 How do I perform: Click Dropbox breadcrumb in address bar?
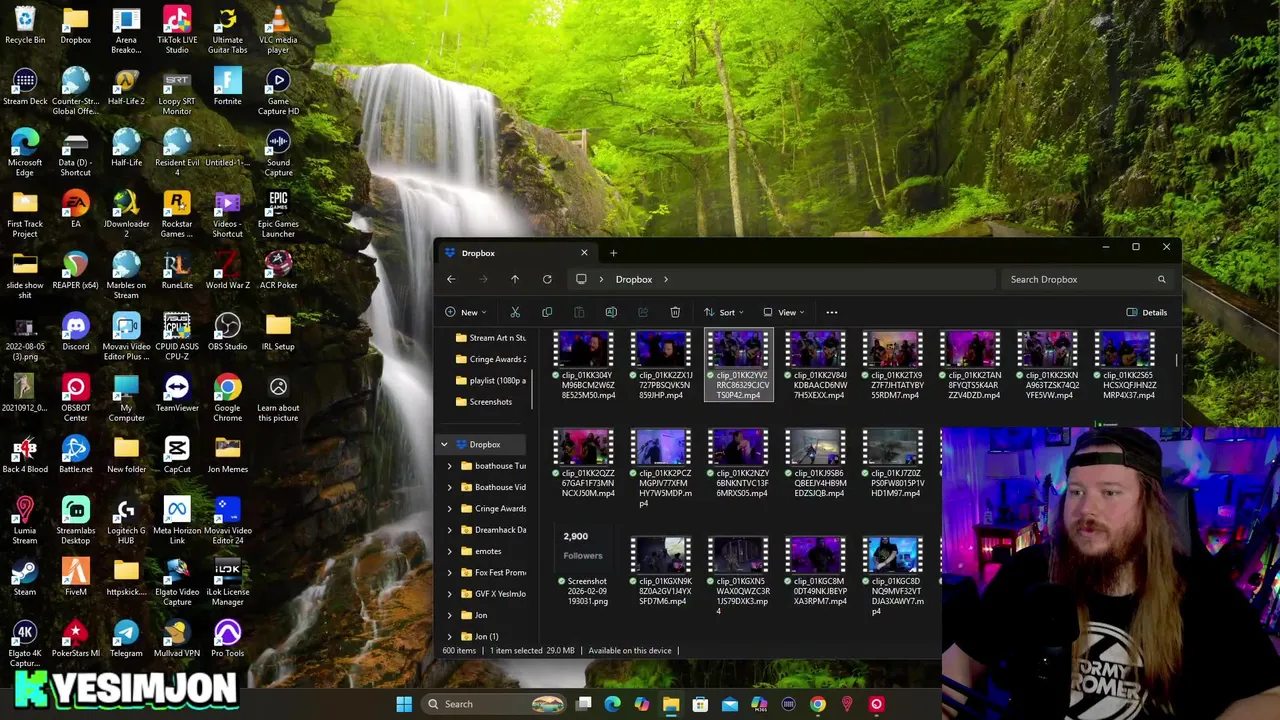click(633, 279)
